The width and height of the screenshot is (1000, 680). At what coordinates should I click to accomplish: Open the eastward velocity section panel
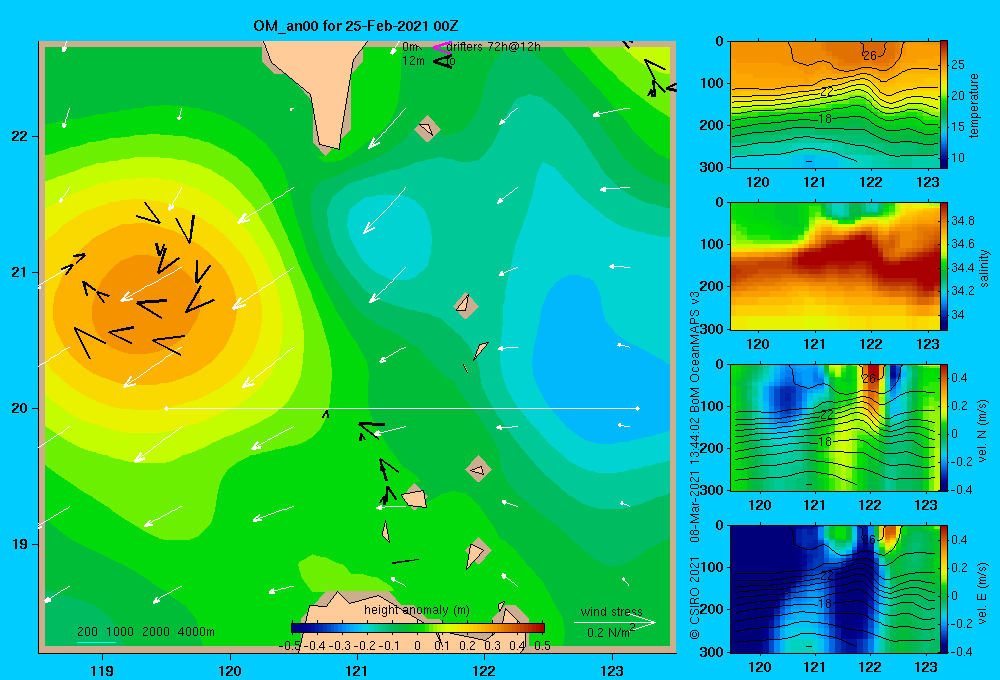point(835,589)
